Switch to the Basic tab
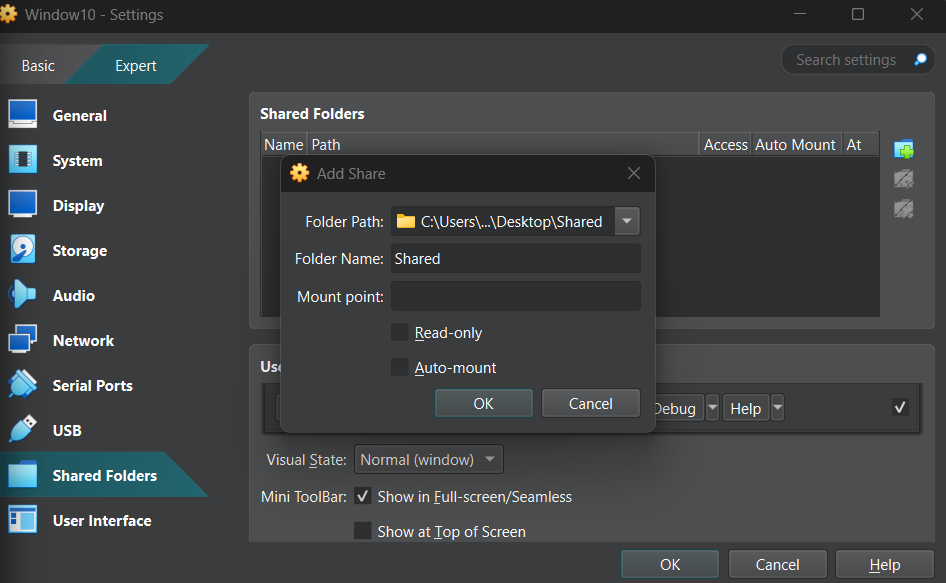The height and width of the screenshot is (583, 946). [x=38, y=65]
